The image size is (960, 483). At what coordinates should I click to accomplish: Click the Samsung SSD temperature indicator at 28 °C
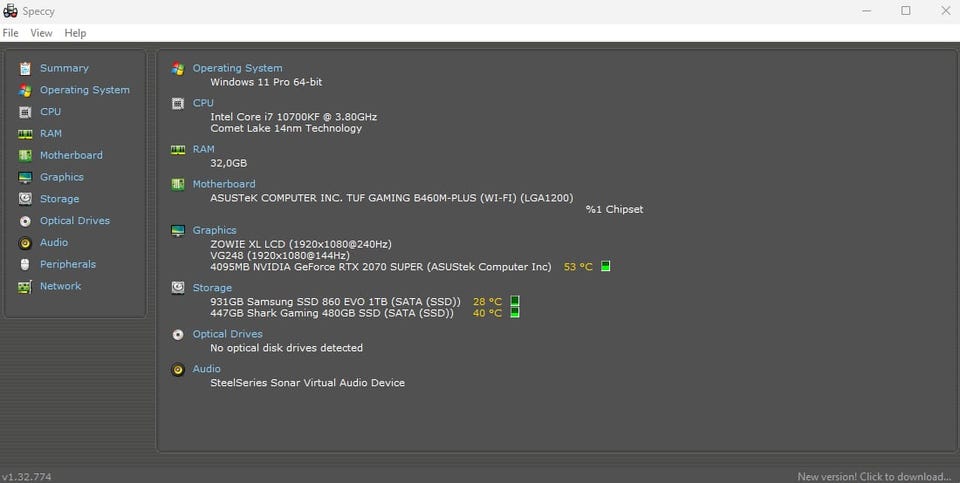click(515, 301)
